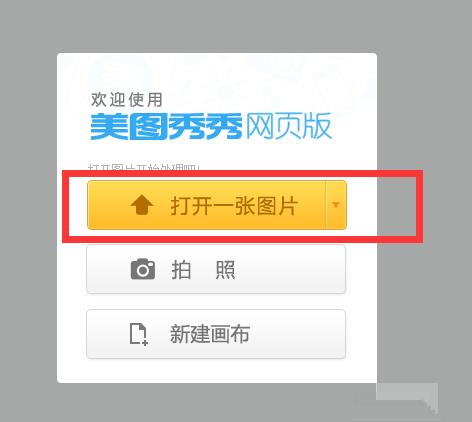Click the faint decorative pattern above 欢迎使用

pyautogui.click(x=217, y=72)
